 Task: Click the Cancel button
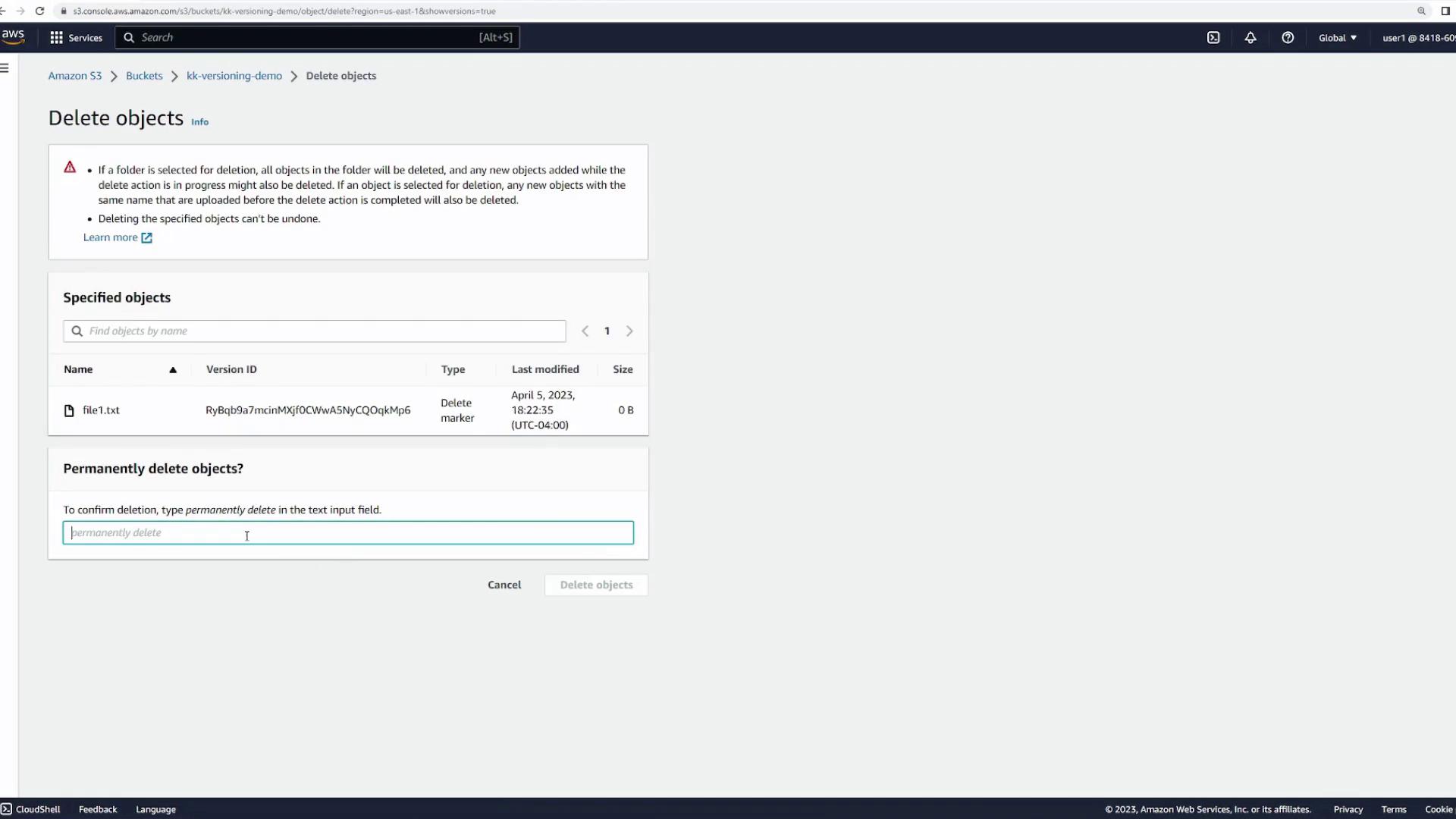pos(504,585)
